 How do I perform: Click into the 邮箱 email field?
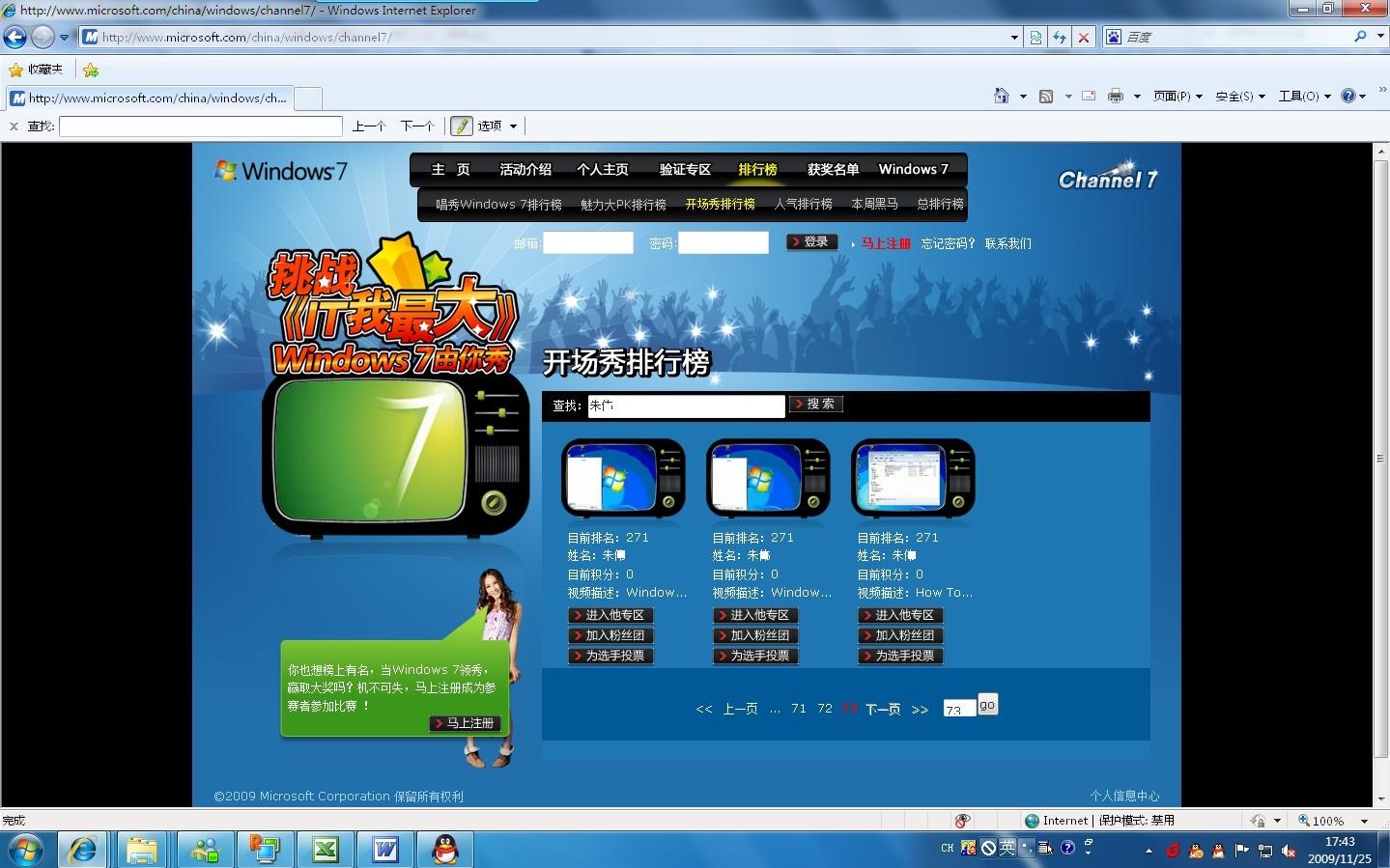tap(587, 243)
